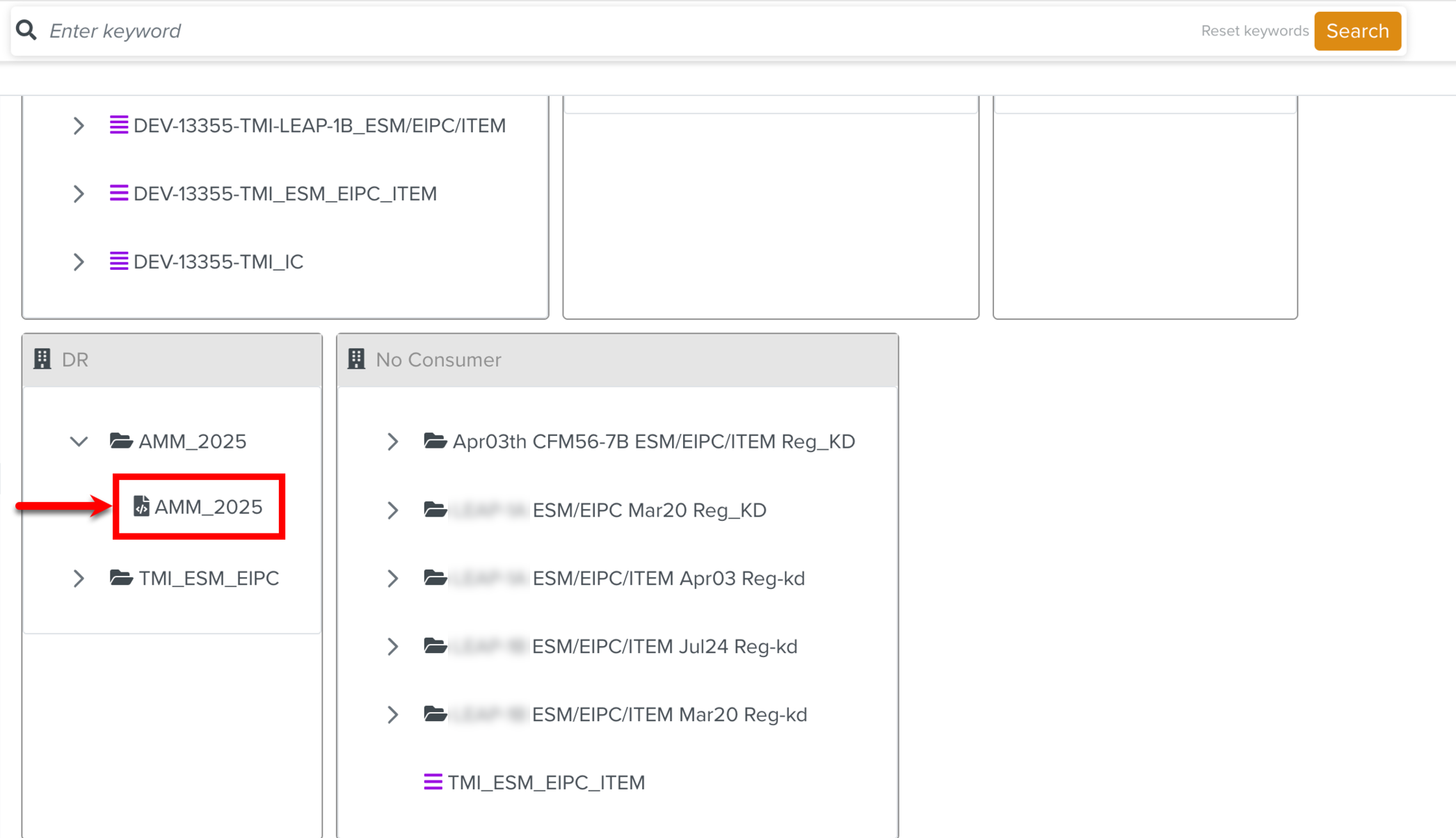Collapse the AMM_2025 folder chevron
This screenshot has width=1456, height=838.
coord(79,441)
